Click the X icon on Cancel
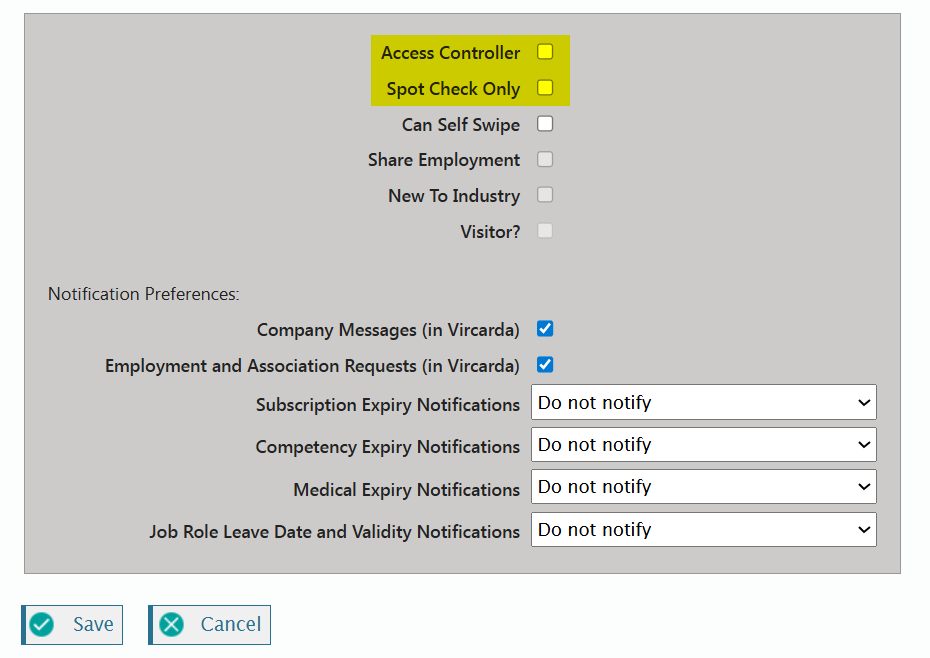 [172, 625]
